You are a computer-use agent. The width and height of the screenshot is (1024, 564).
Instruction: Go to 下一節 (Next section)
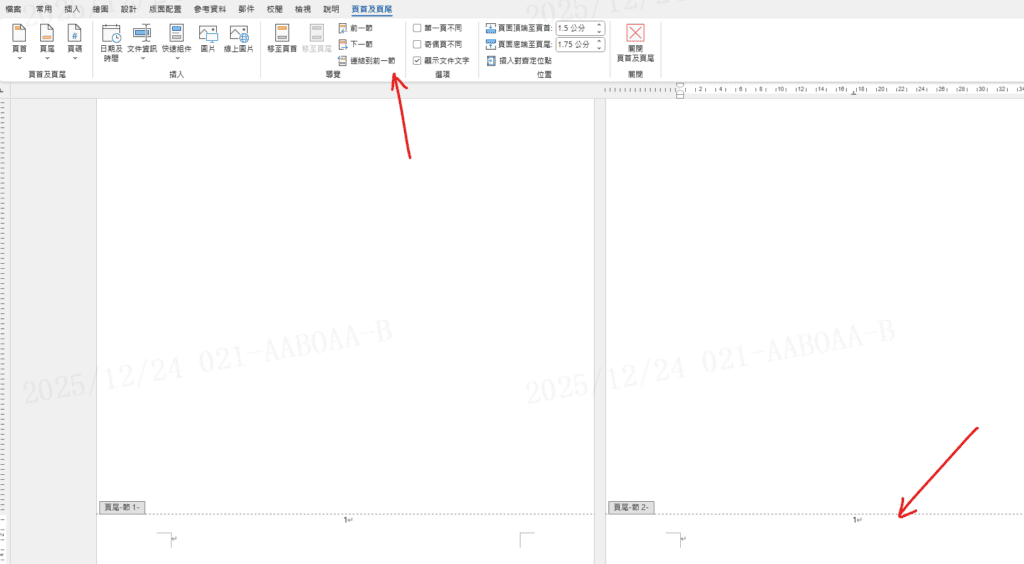pos(356,44)
